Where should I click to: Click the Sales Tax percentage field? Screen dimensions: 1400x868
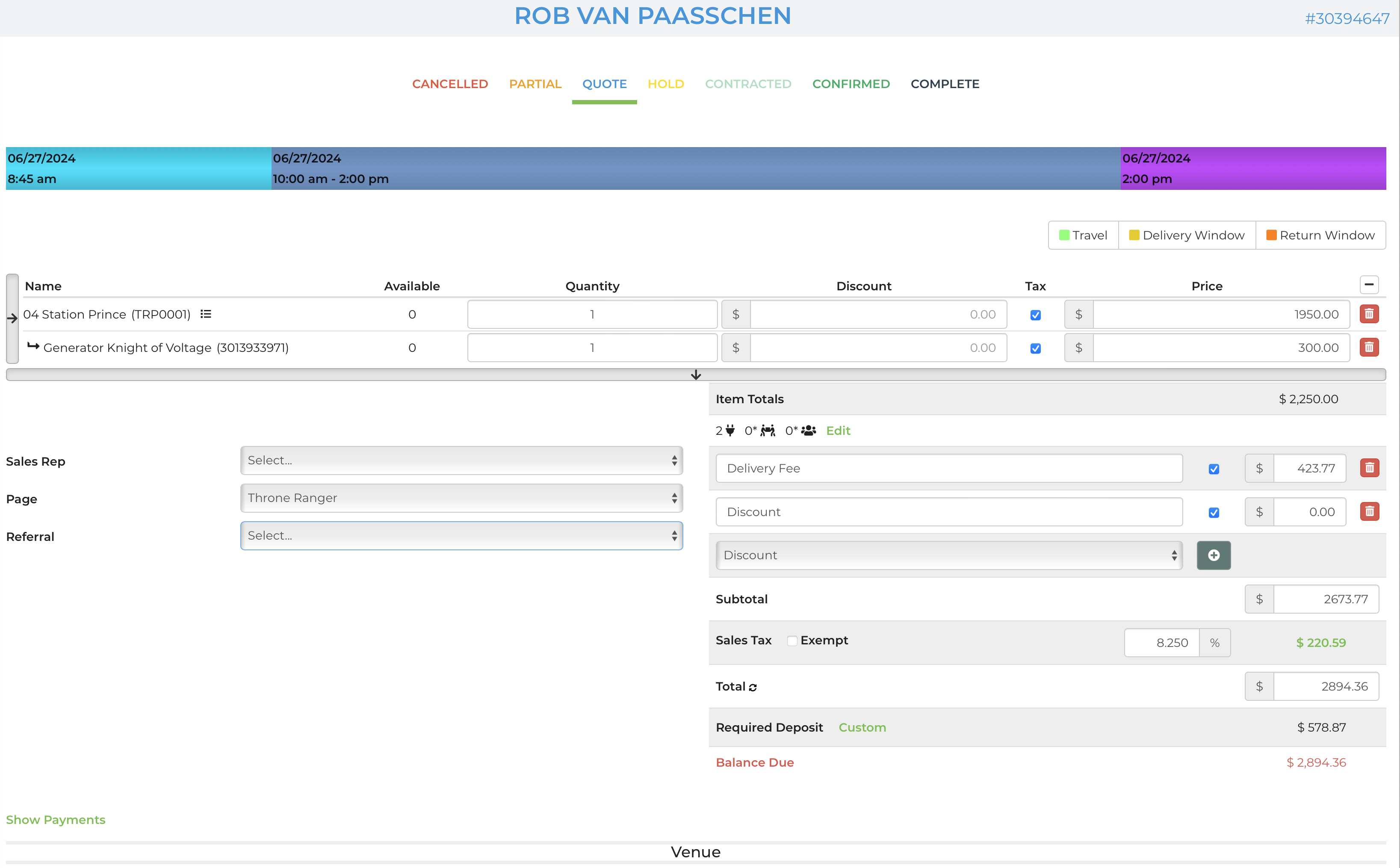pos(1161,643)
